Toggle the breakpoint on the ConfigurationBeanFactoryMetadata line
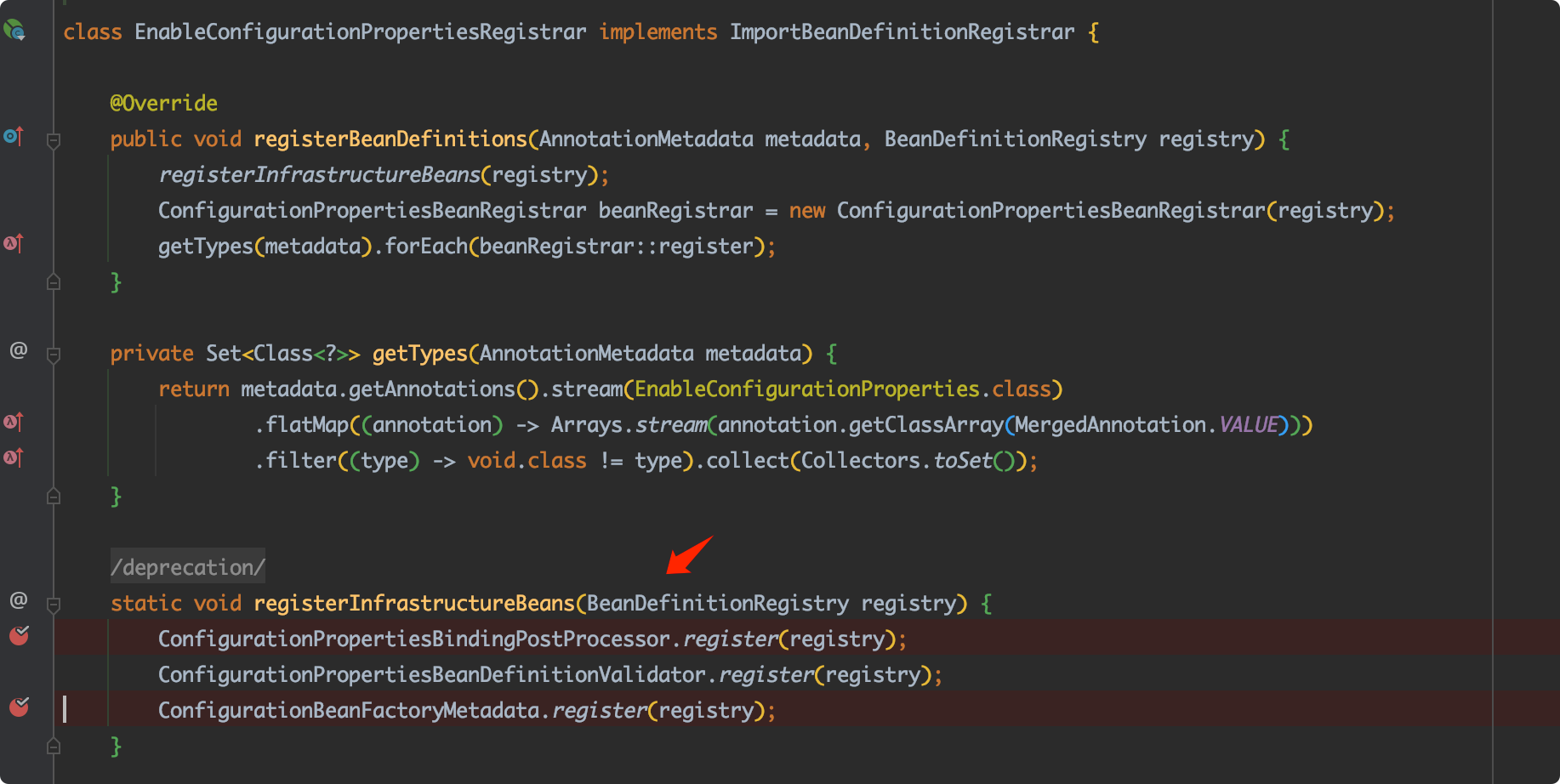 [19, 707]
